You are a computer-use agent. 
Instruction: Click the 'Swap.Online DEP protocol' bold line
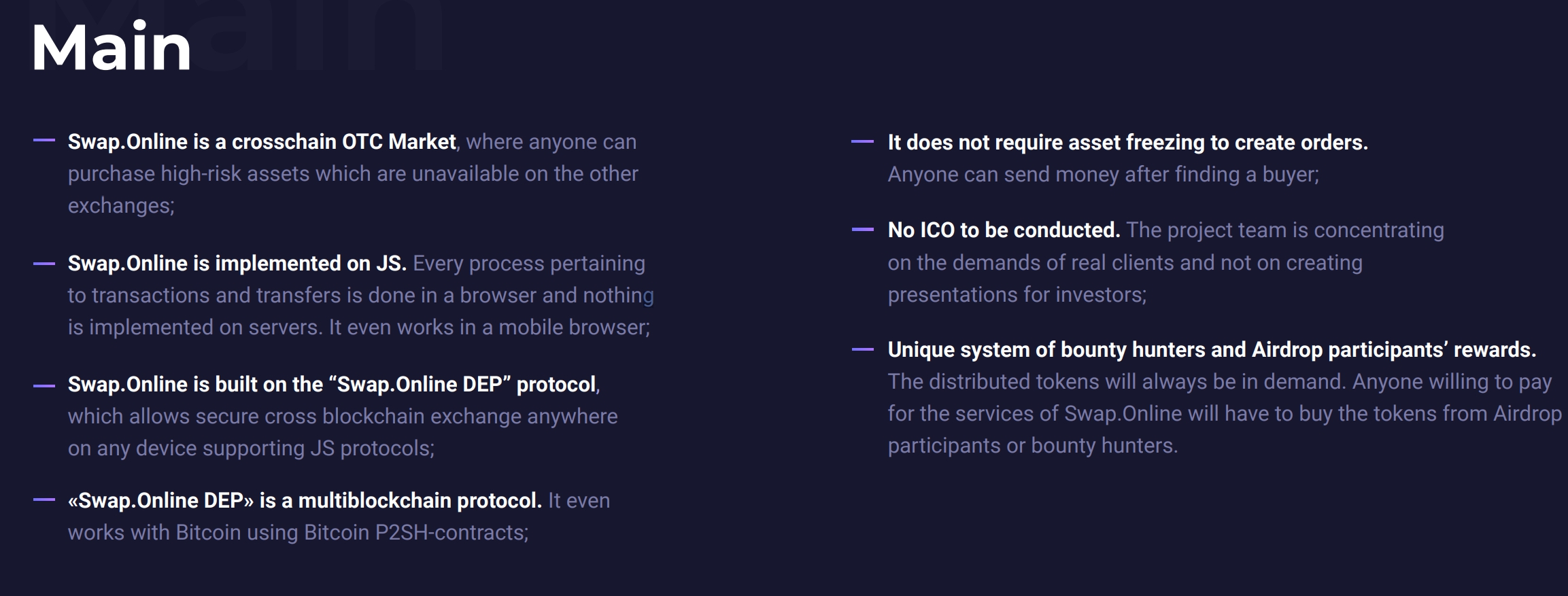[x=332, y=384]
